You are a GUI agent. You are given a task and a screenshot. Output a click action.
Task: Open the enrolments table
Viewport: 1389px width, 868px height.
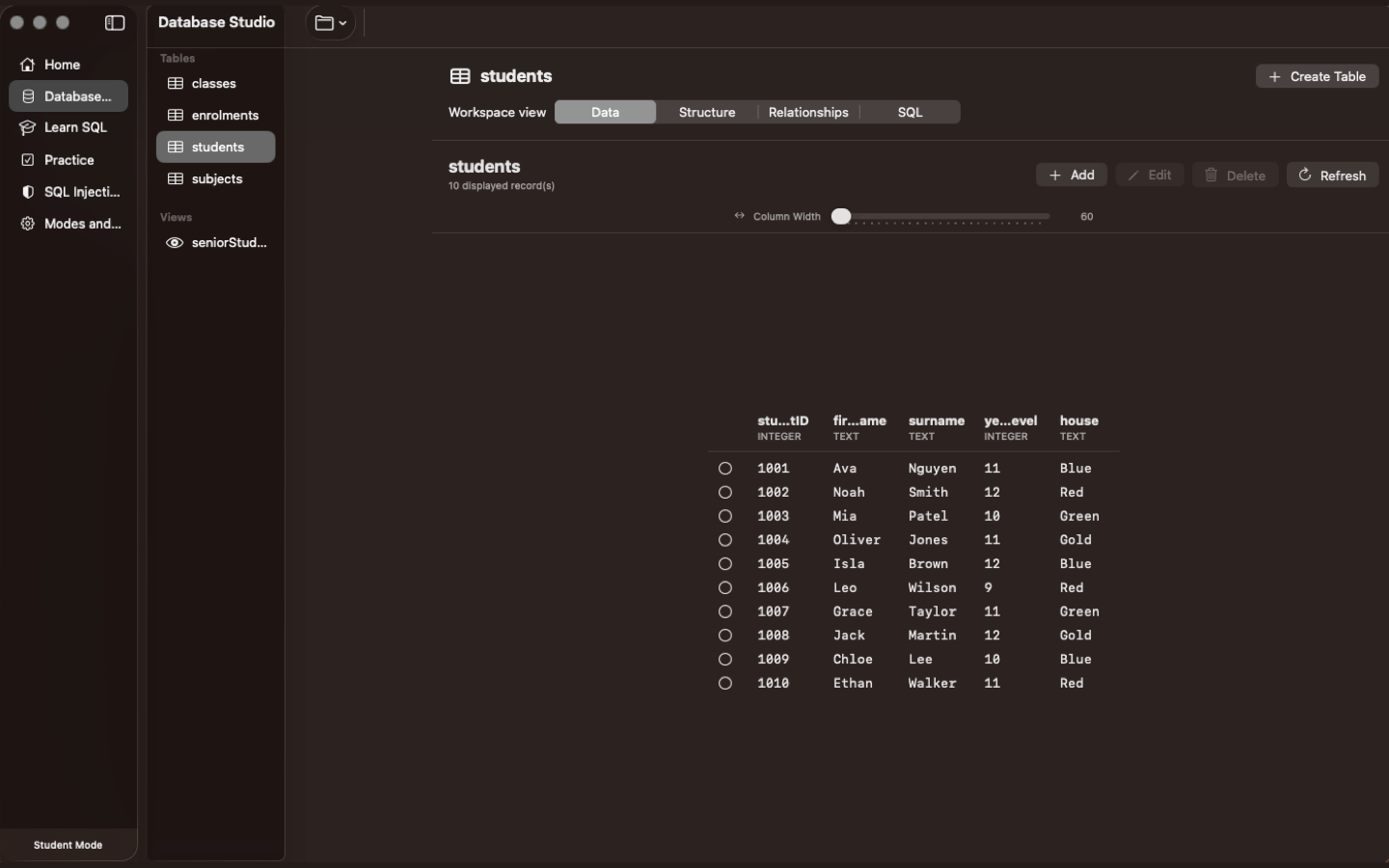pyautogui.click(x=215, y=116)
